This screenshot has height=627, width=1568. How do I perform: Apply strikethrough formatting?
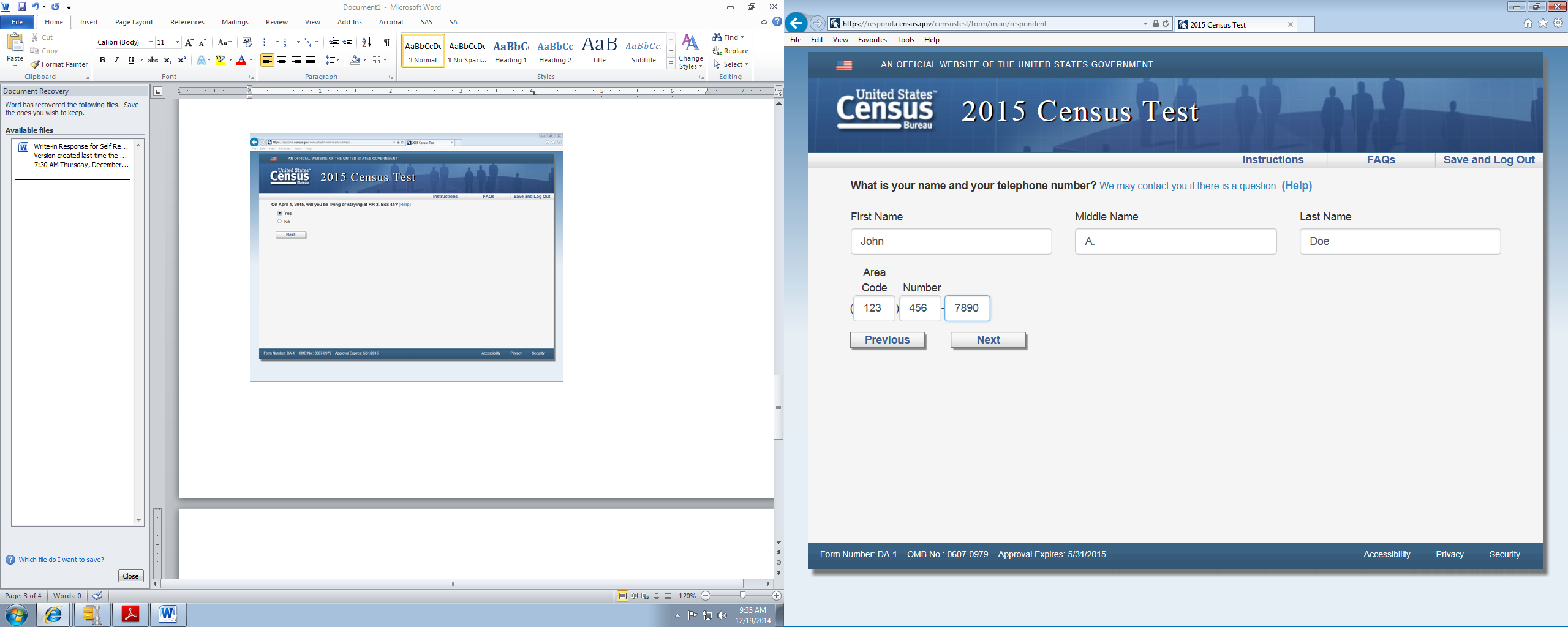point(153,60)
